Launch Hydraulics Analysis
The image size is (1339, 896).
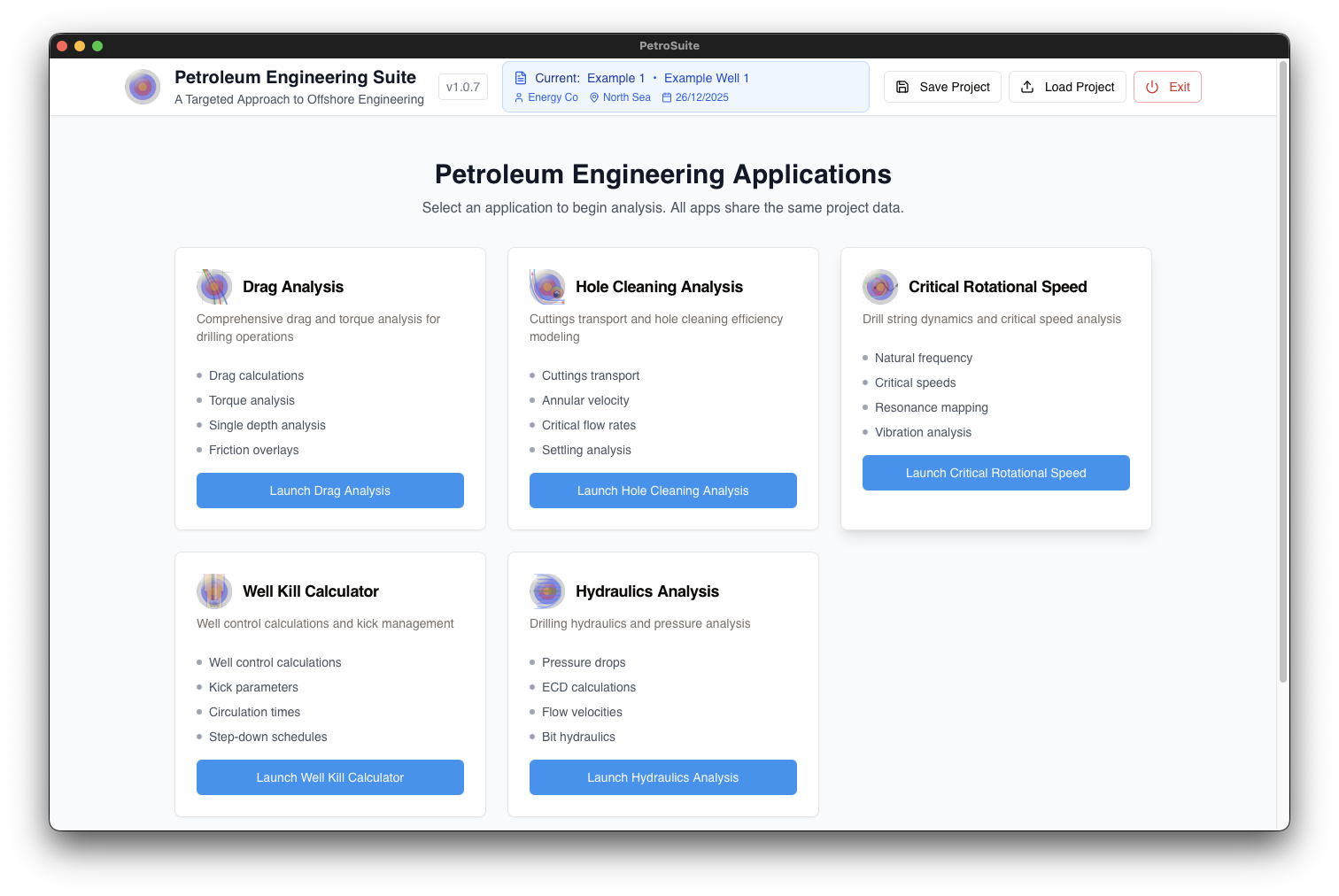[662, 776]
